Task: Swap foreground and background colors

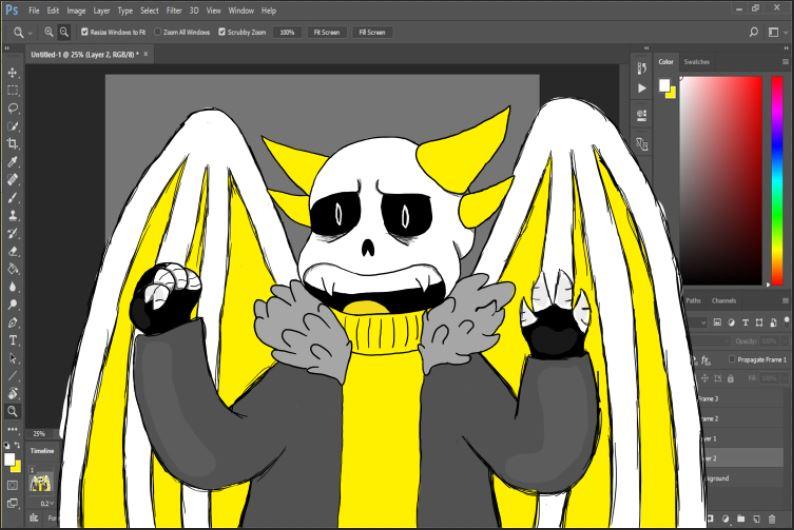Action: pos(17,445)
